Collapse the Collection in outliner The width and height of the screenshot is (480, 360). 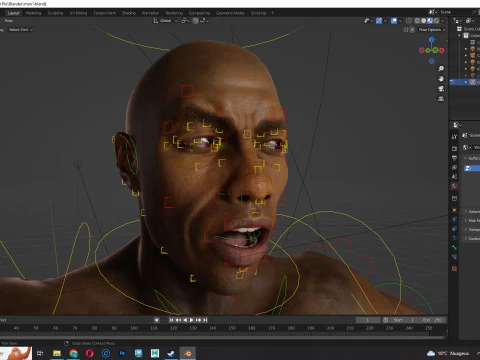(x=459, y=36)
